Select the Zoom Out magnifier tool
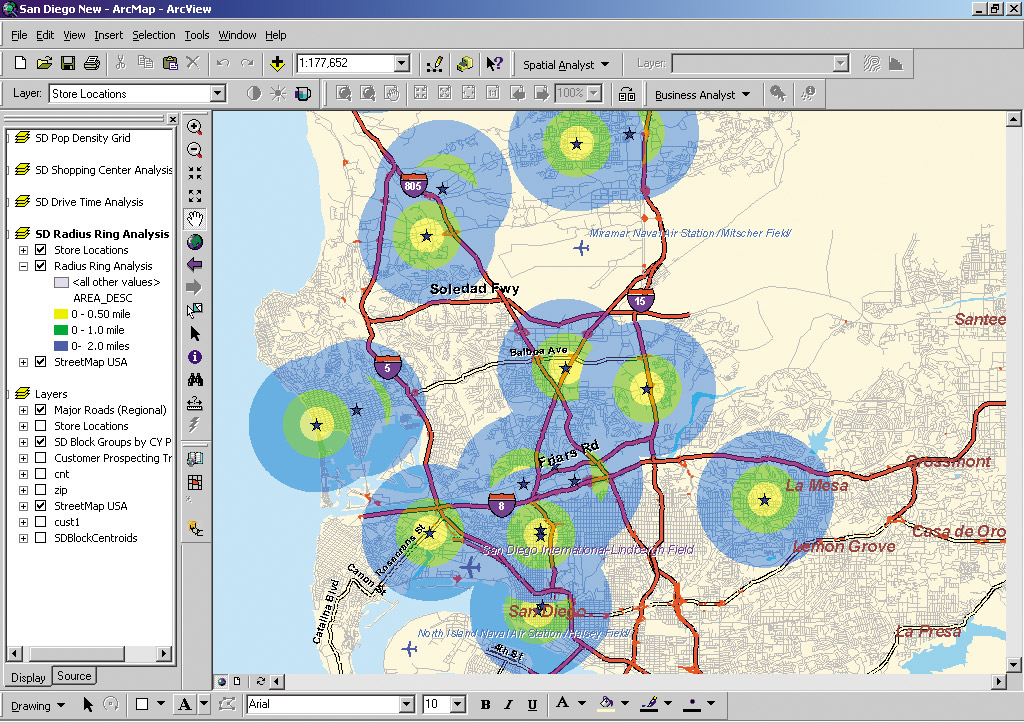The image size is (1024, 723). point(195,150)
